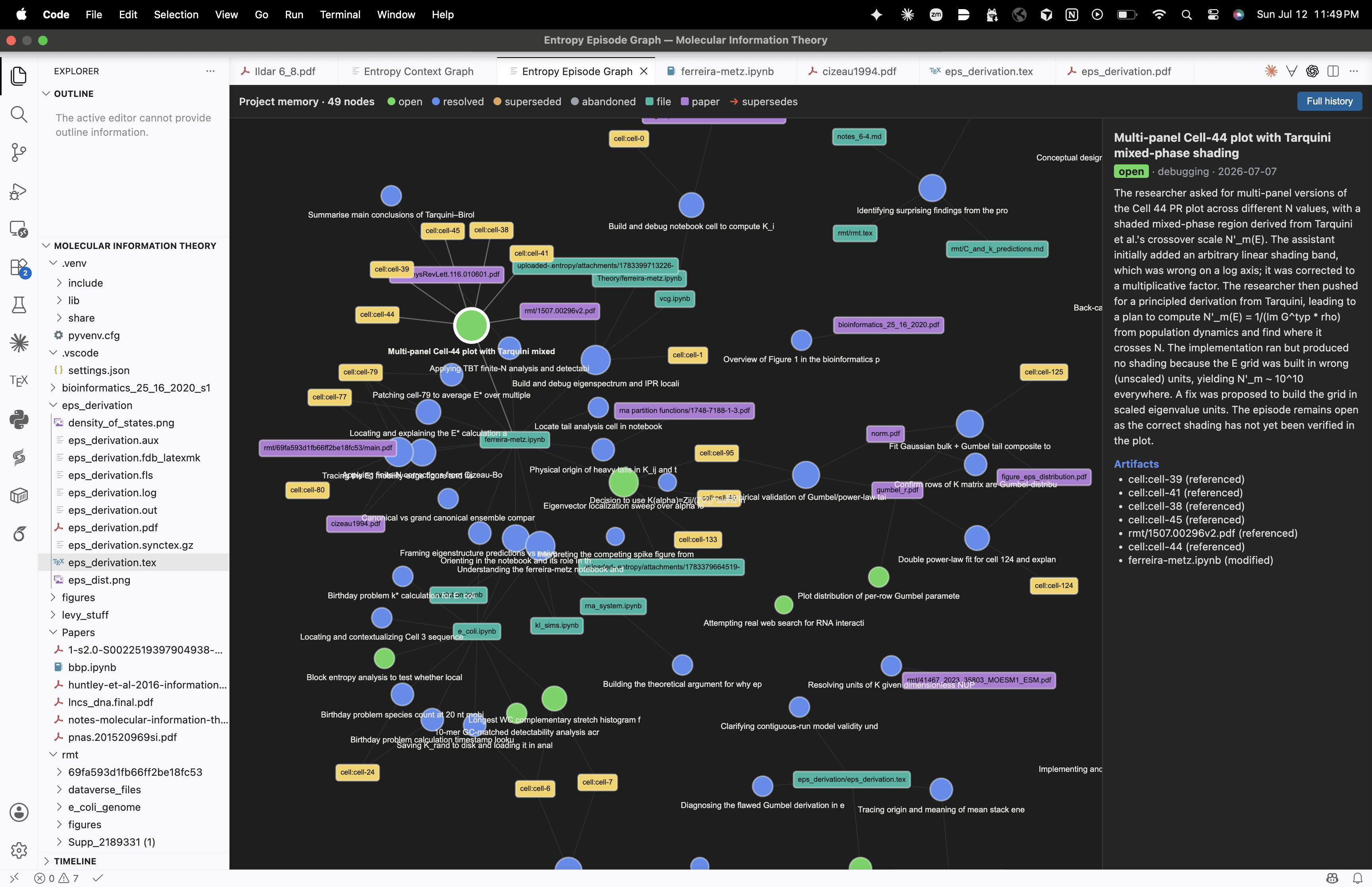
Task: Click Explorer more actions ellipsis
Action: 210,71
